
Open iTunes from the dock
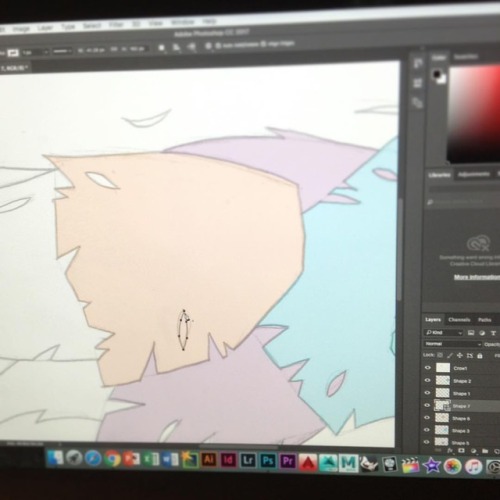[x=473, y=466]
